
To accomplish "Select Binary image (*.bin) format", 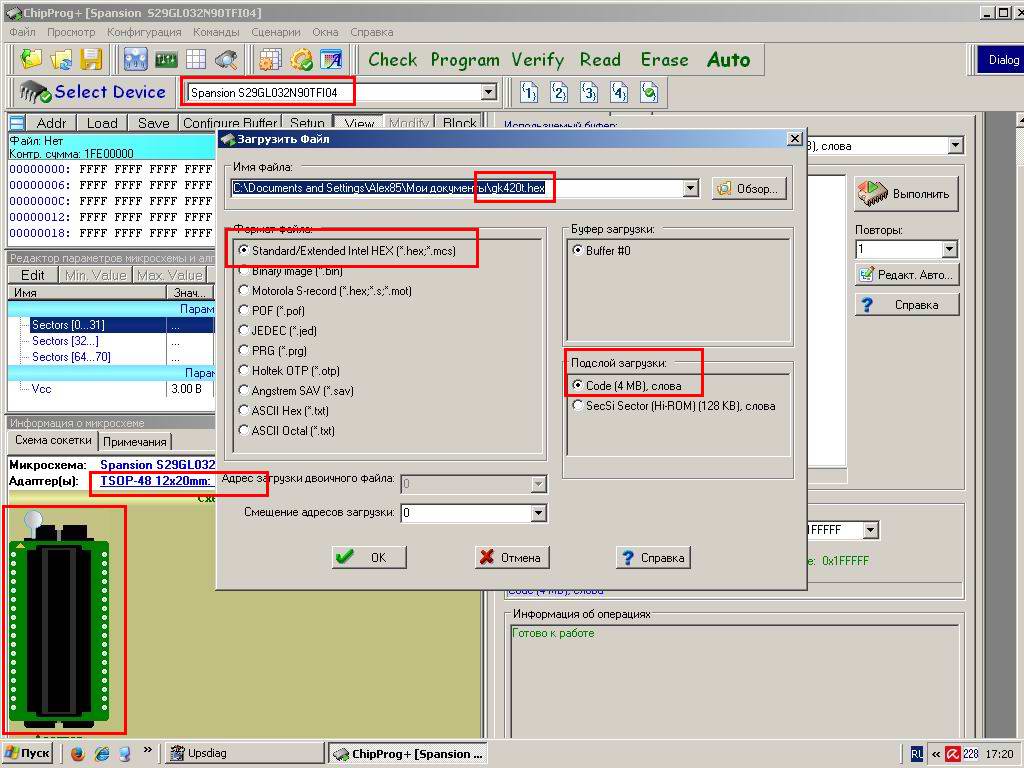I will point(291,270).
